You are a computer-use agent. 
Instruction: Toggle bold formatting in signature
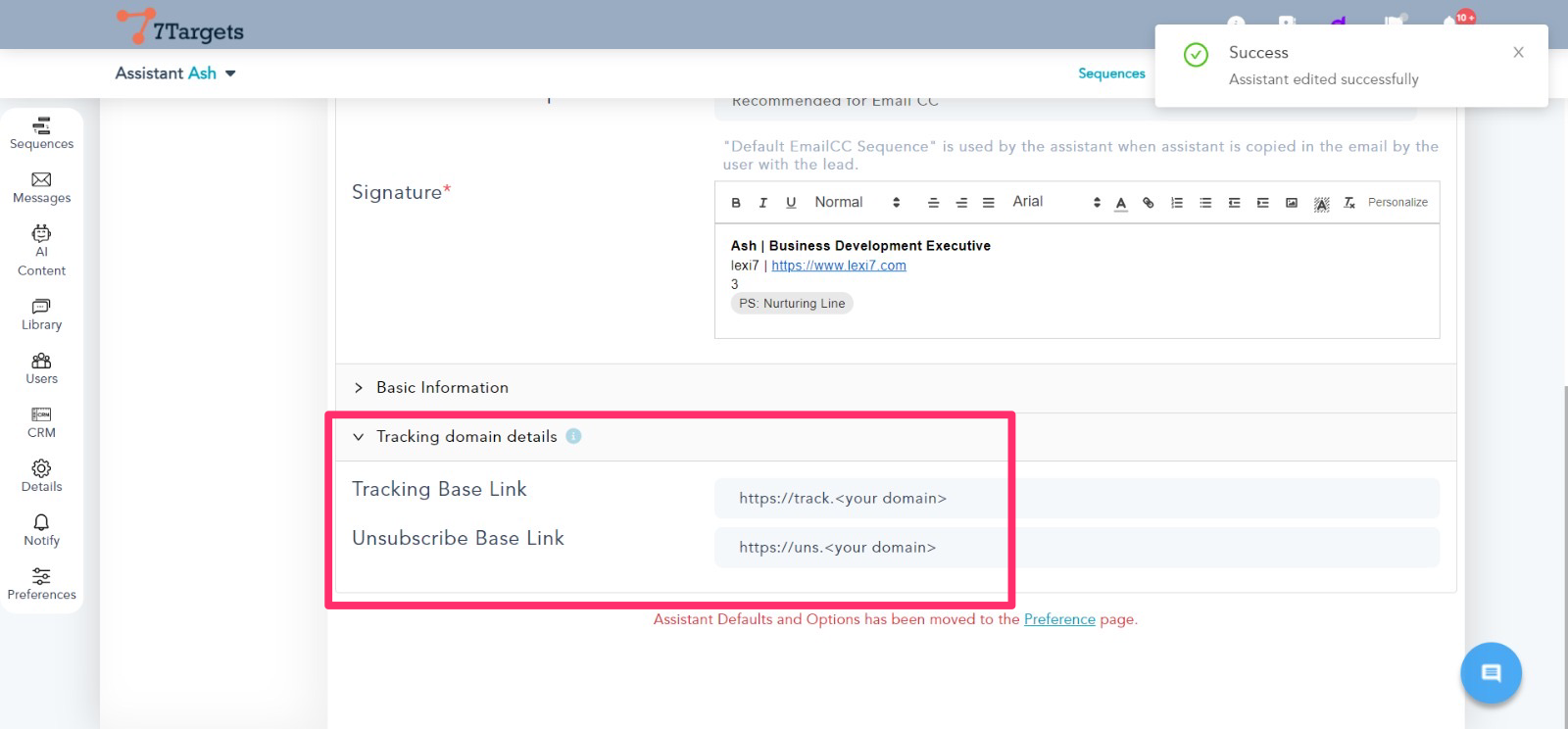(x=736, y=203)
